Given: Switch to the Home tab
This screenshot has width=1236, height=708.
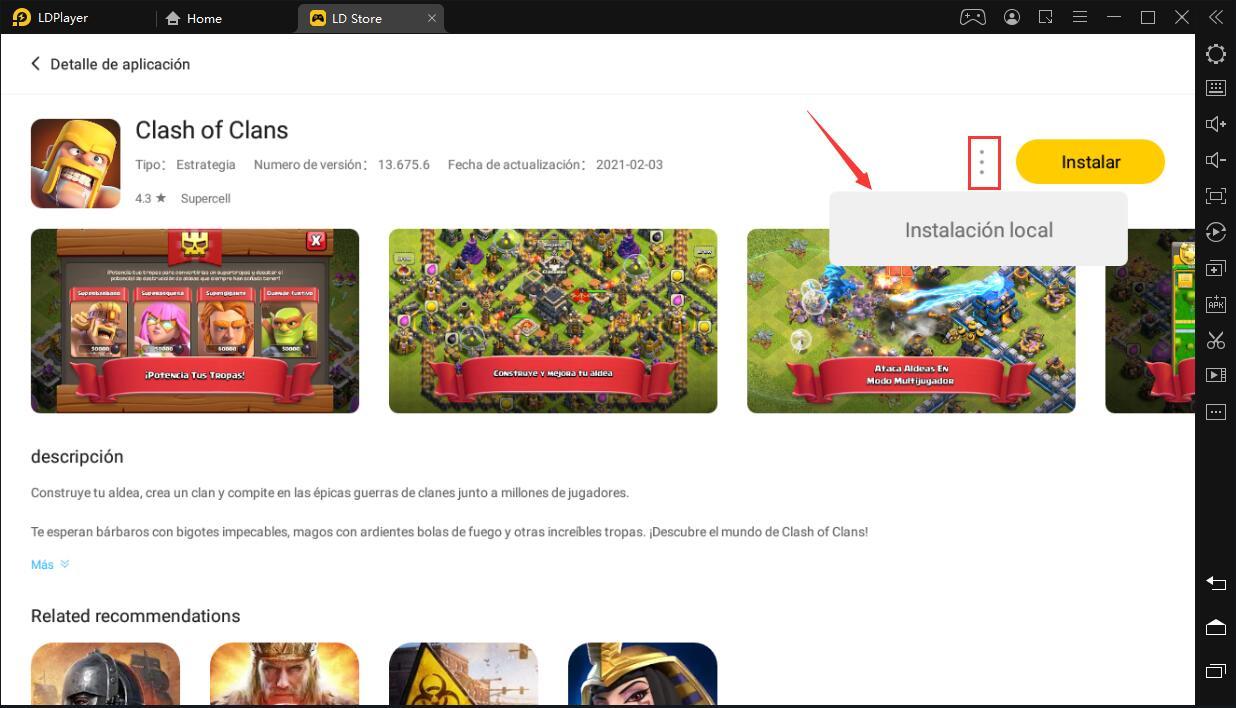Looking at the screenshot, I should tap(193, 18).
